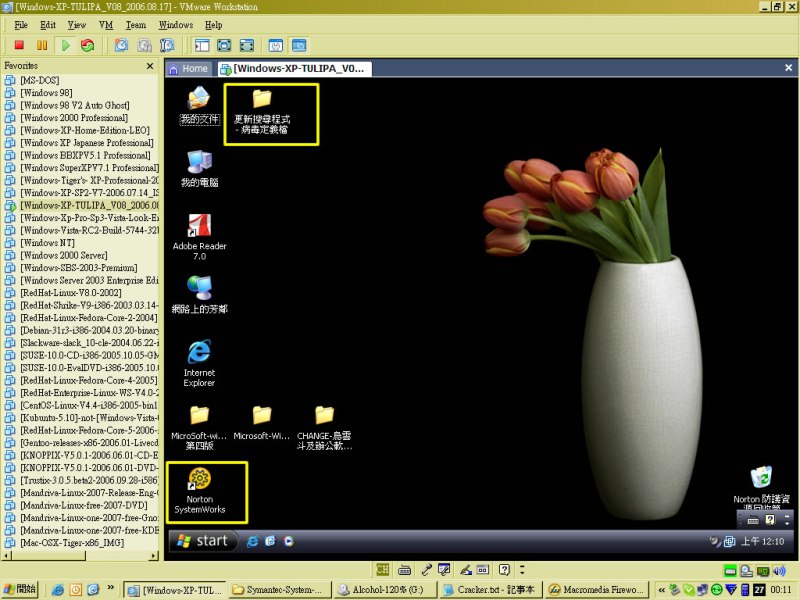This screenshot has height=600, width=800.
Task: Open the Team menu
Action: click(x=136, y=25)
